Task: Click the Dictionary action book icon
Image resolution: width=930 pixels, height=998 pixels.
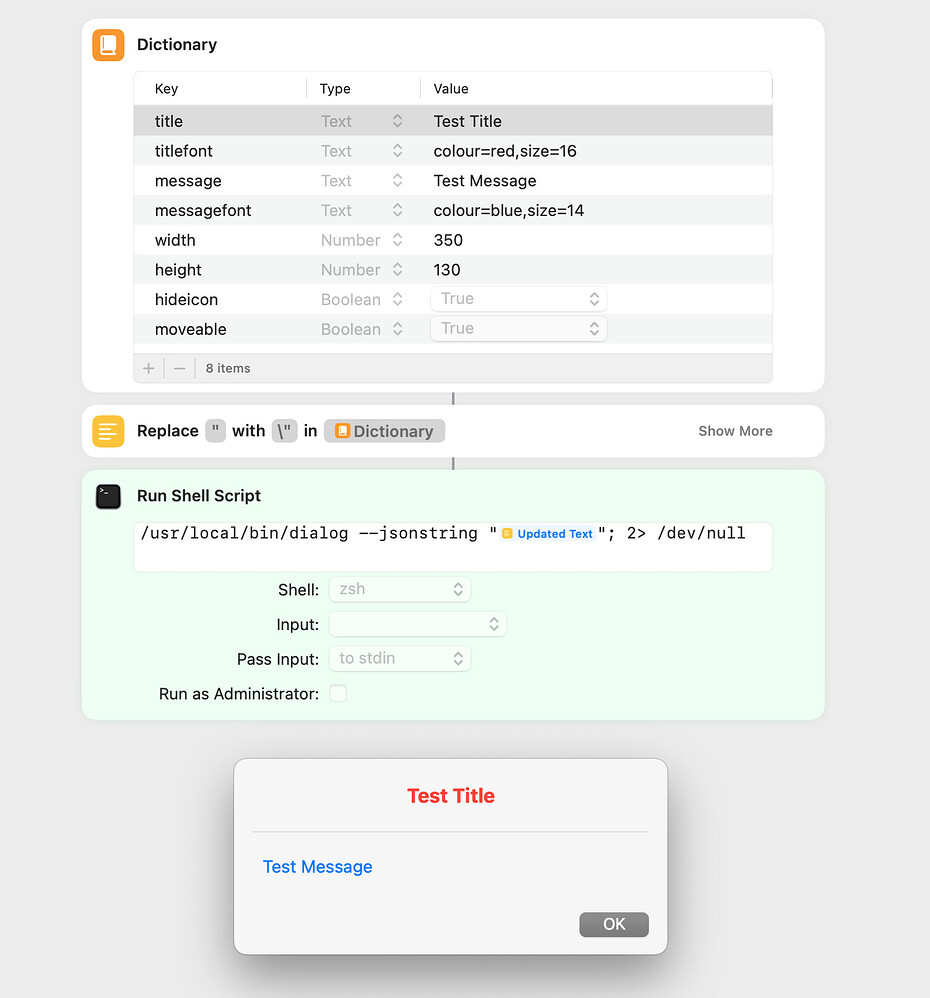Action: (108, 45)
